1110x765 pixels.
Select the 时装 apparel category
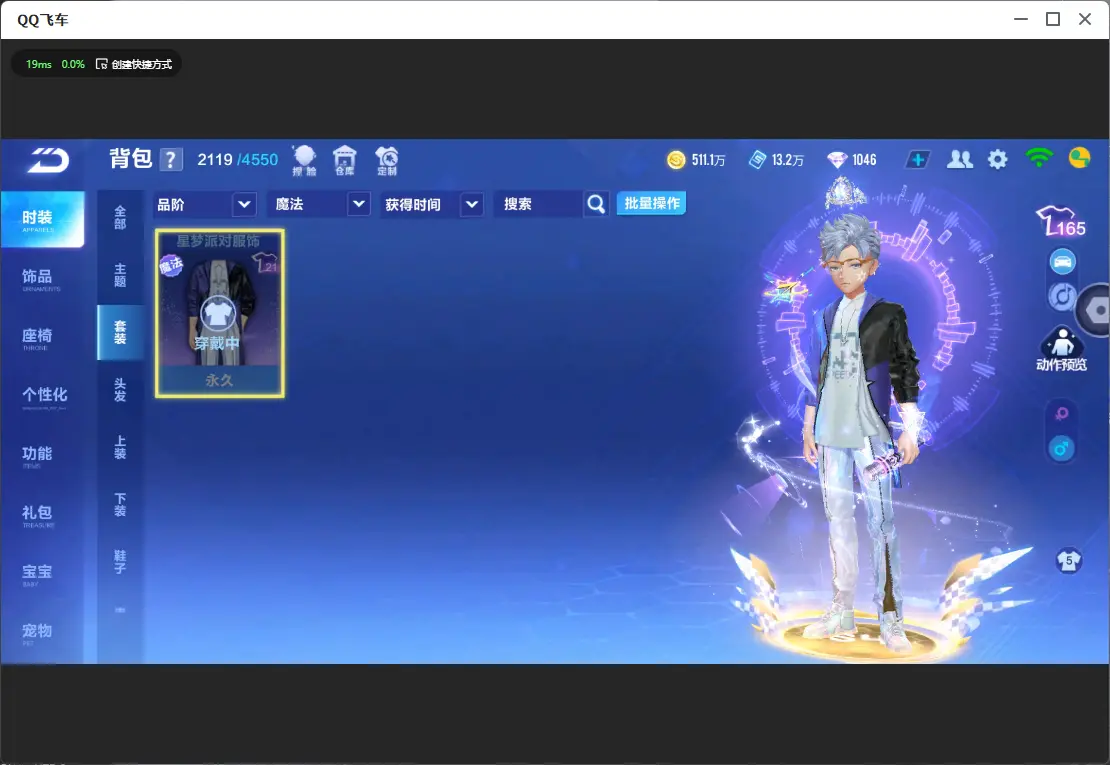42,219
